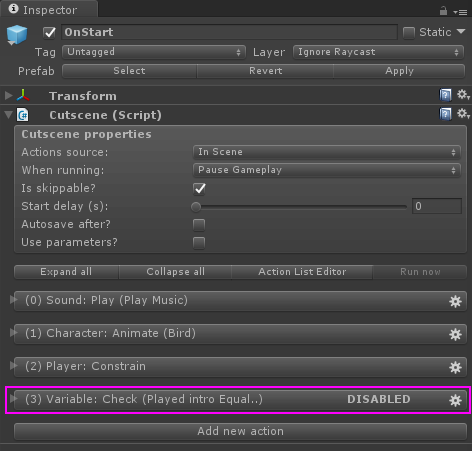This screenshot has height=451, width=472.
Task: Open the Actions source dropdown
Action: coord(327,152)
